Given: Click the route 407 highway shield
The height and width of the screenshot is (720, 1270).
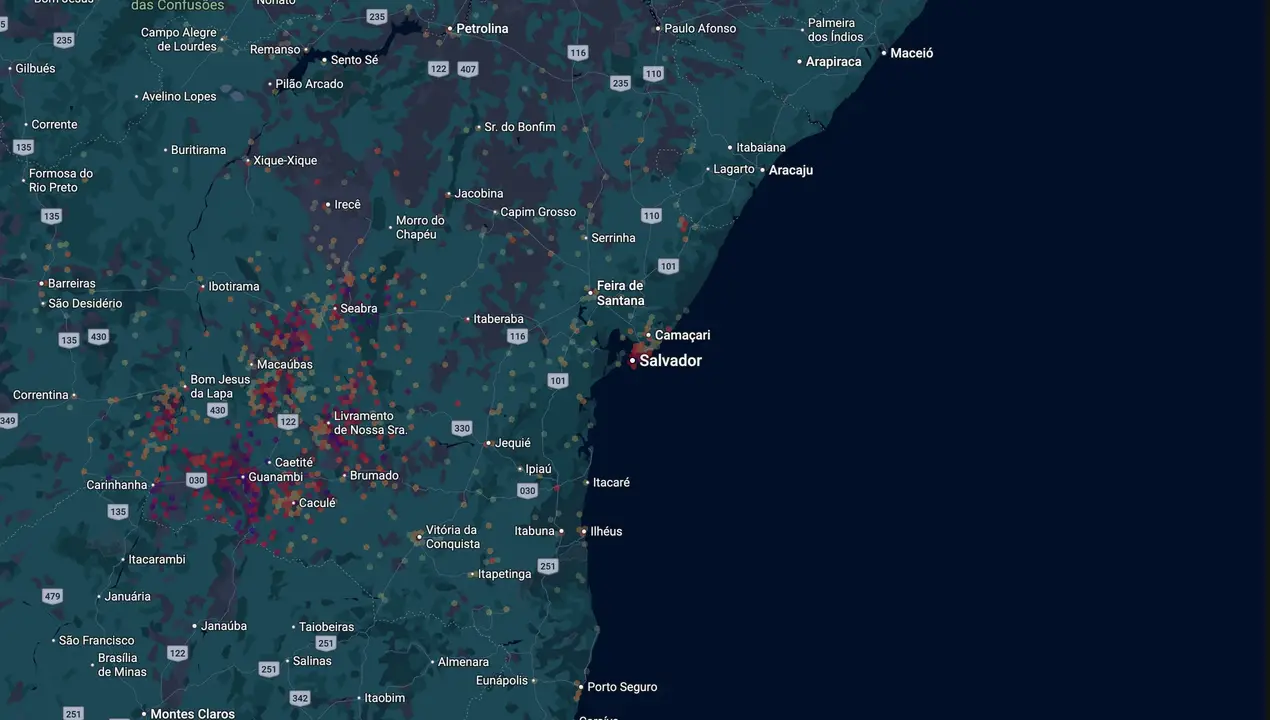Looking at the screenshot, I should tap(467, 69).
